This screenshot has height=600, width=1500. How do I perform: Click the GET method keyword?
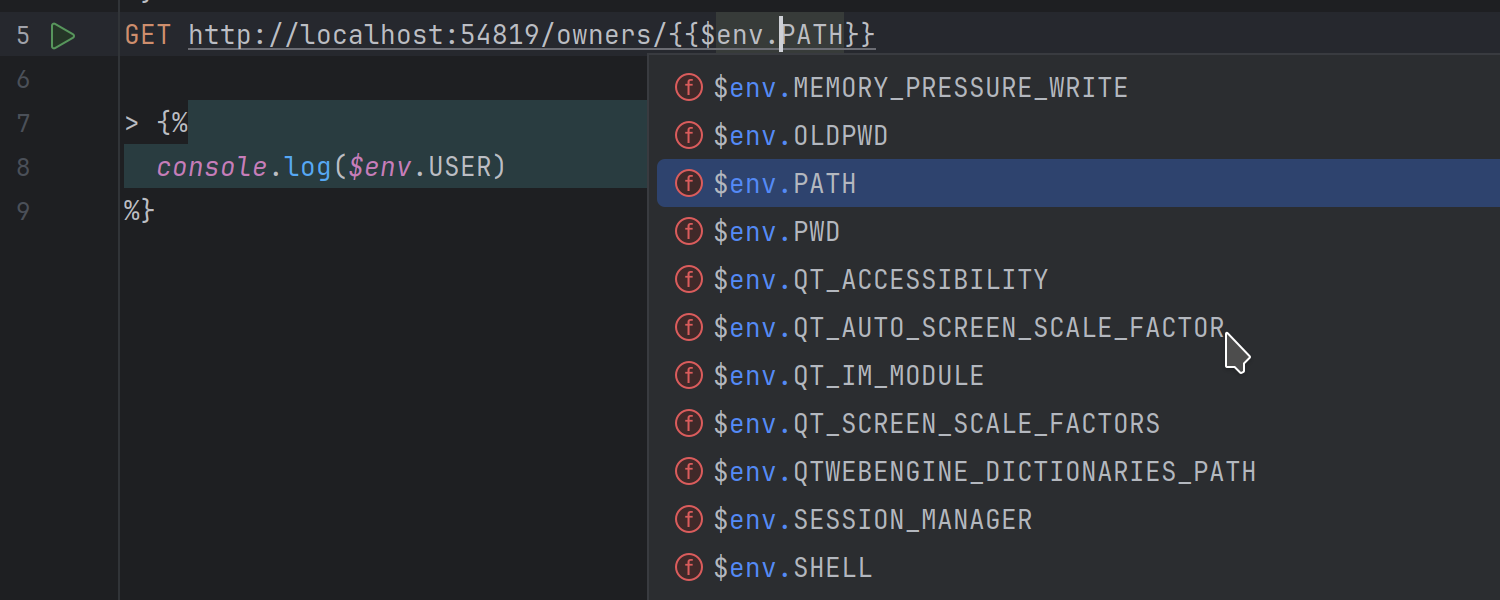pos(147,34)
